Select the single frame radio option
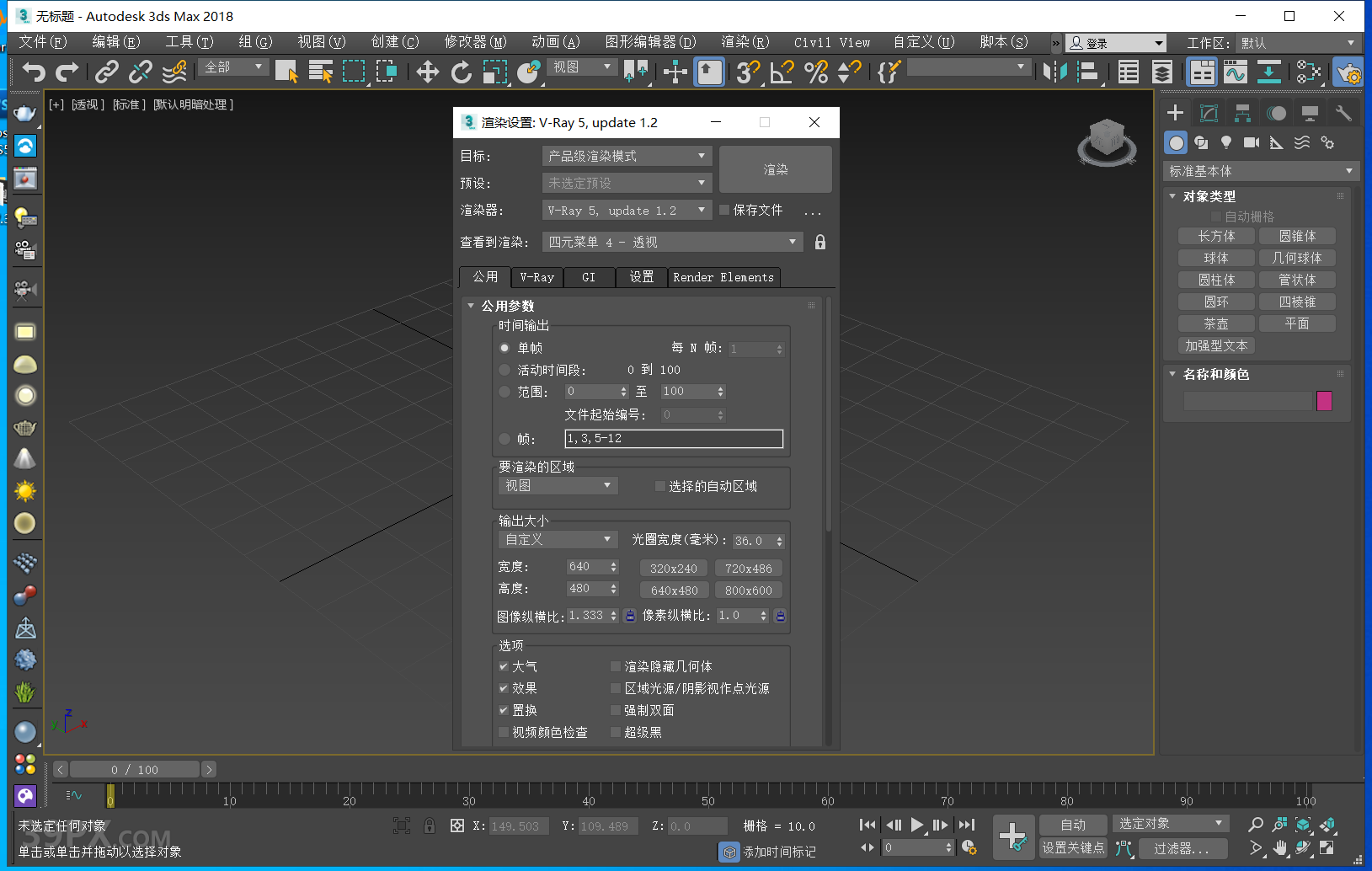 (x=504, y=348)
